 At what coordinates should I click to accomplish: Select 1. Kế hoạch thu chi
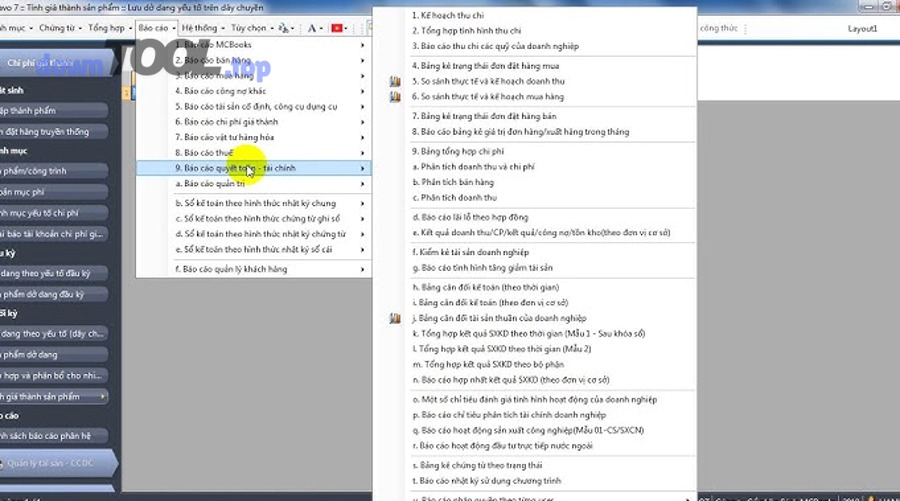pyautogui.click(x=535, y=15)
